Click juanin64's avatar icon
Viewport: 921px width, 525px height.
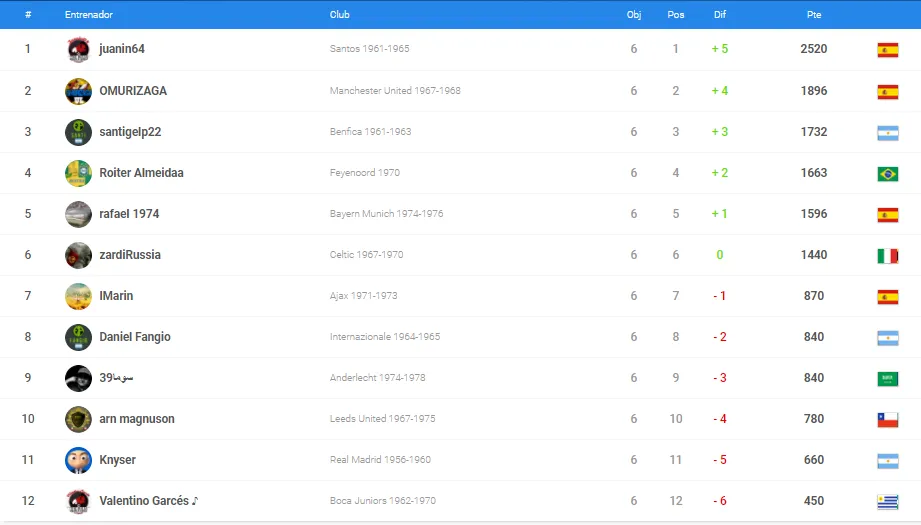click(78, 50)
